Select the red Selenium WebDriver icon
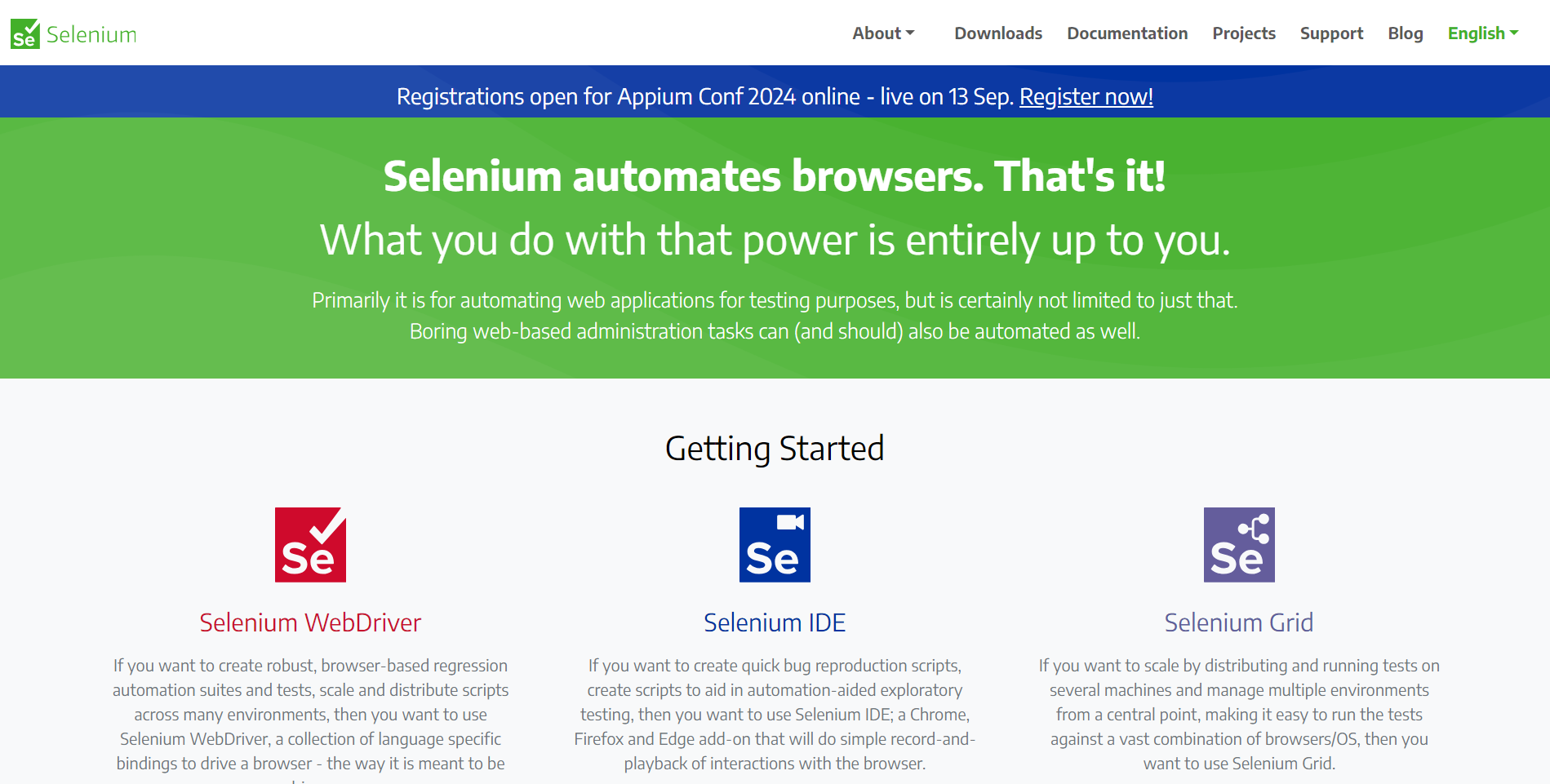The image size is (1550, 784). (310, 543)
